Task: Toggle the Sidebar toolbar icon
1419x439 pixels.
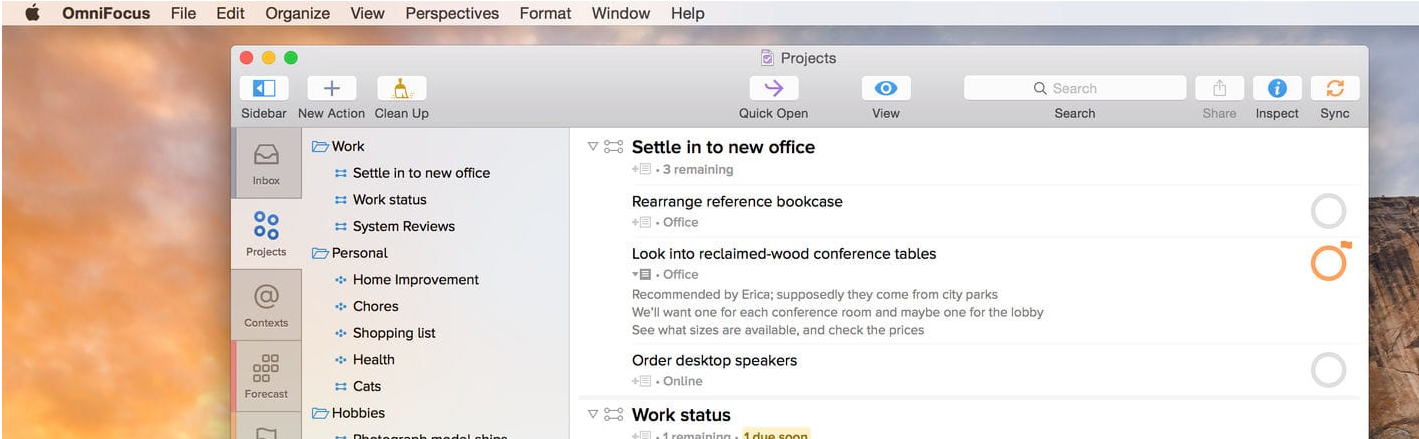Action: tap(264, 89)
